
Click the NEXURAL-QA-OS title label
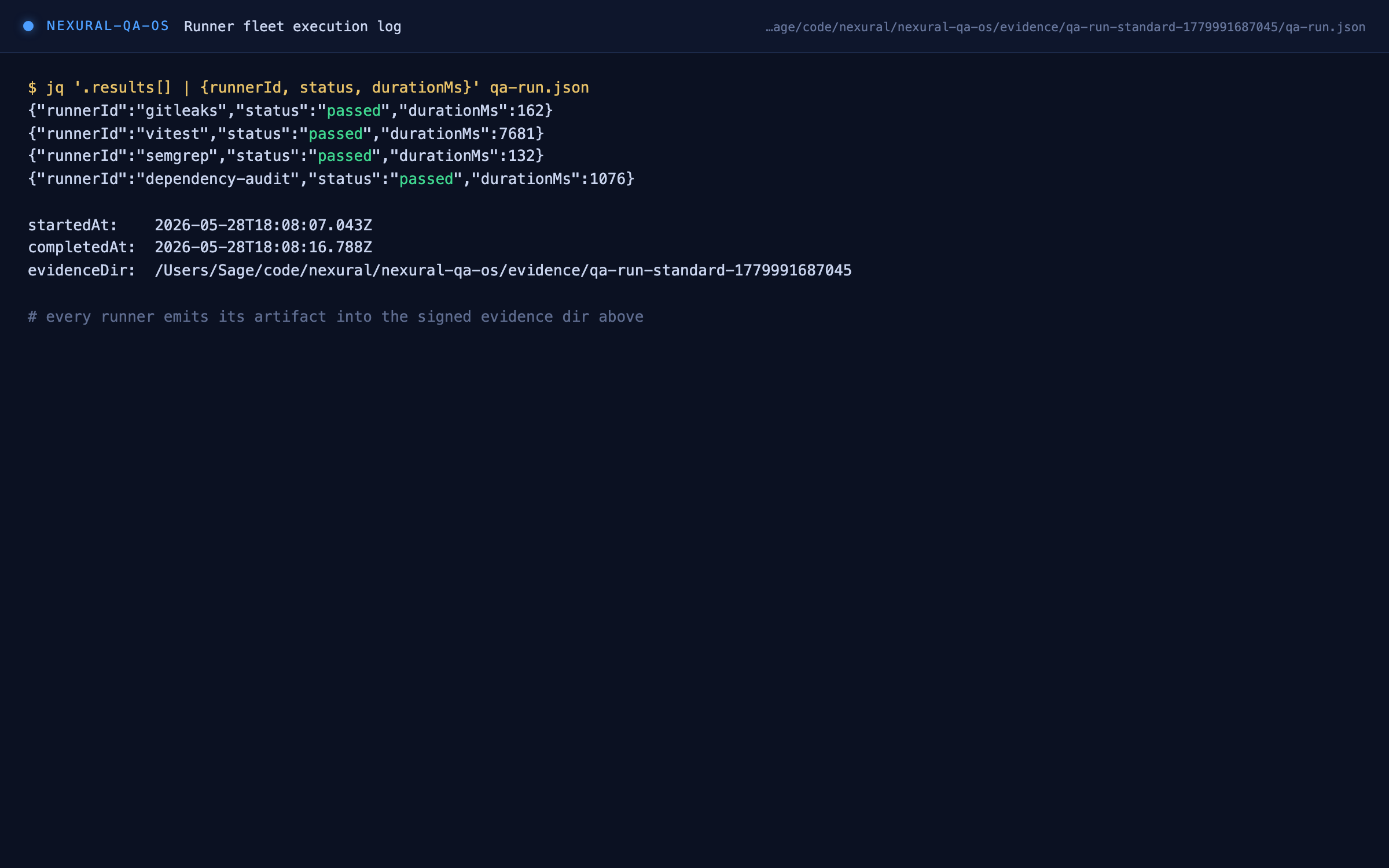tap(108, 26)
